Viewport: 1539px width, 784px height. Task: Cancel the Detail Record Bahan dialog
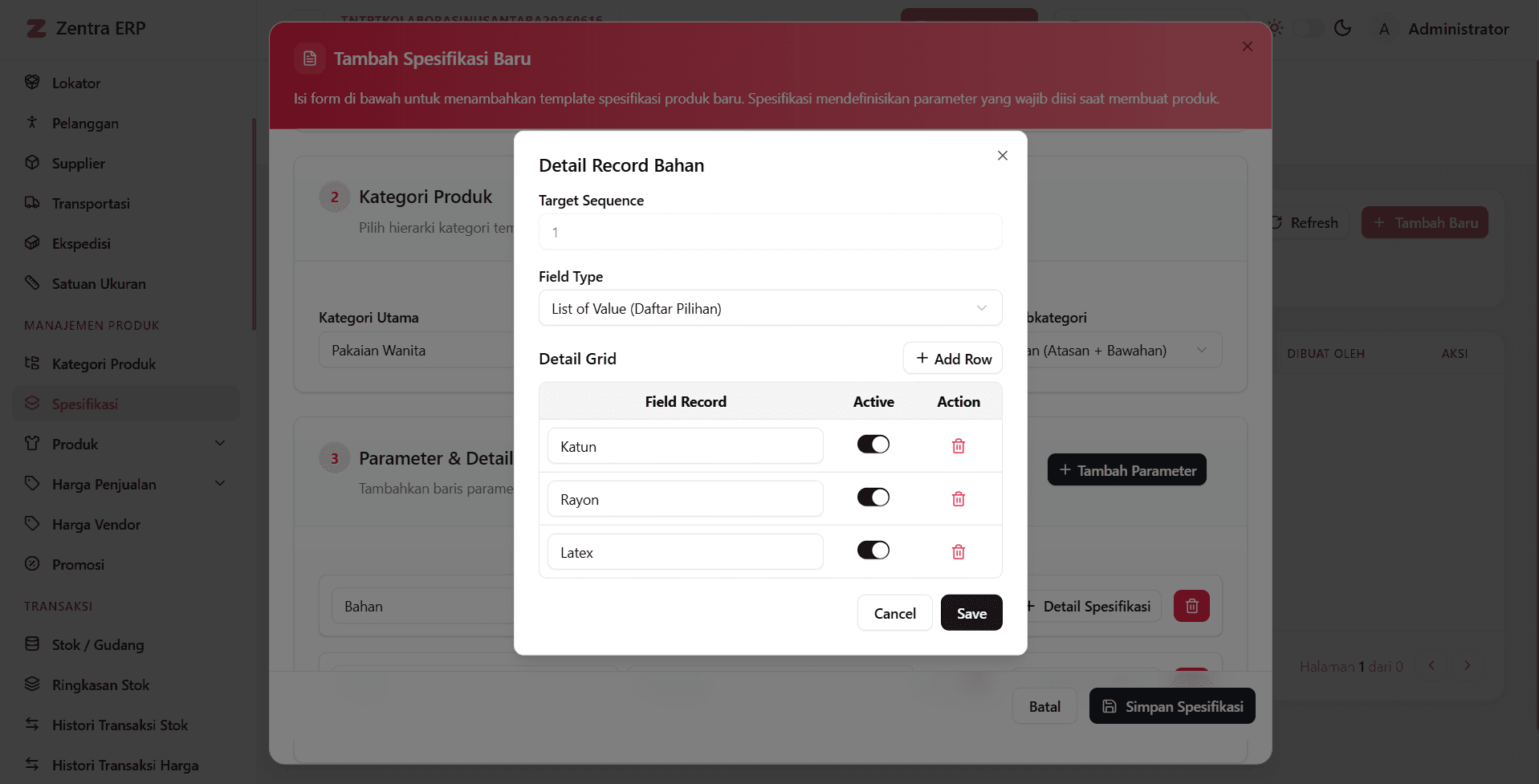click(894, 613)
